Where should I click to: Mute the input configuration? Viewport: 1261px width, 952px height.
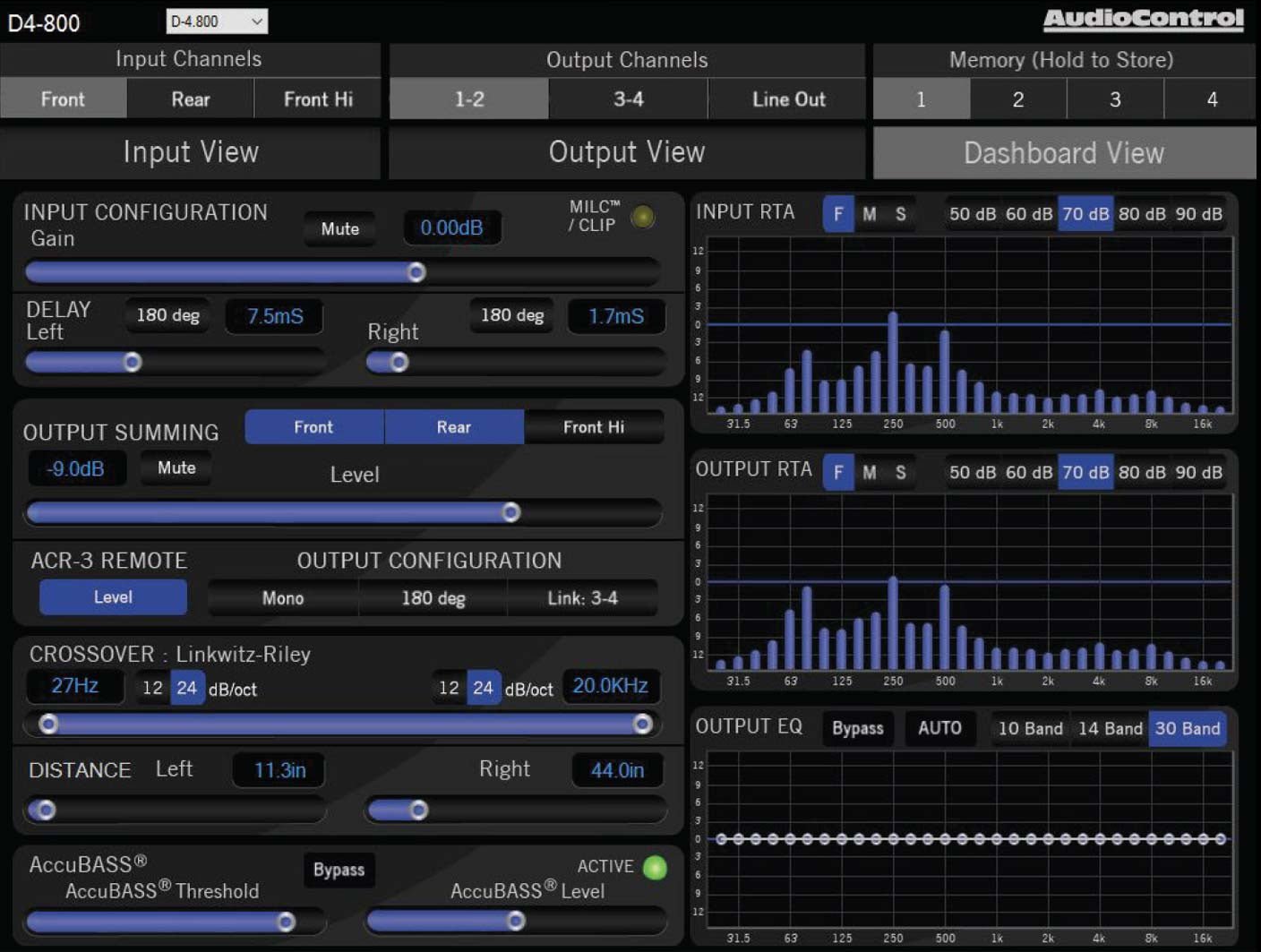tap(340, 228)
